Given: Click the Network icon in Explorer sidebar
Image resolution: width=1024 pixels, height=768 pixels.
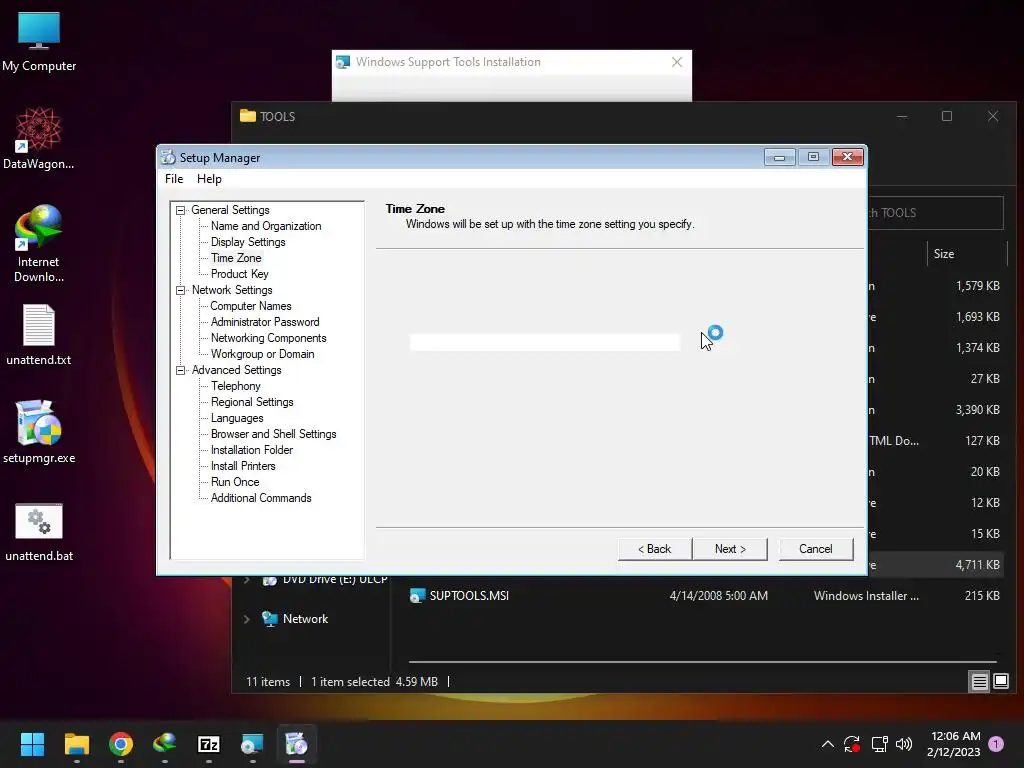Looking at the screenshot, I should click(x=269, y=618).
